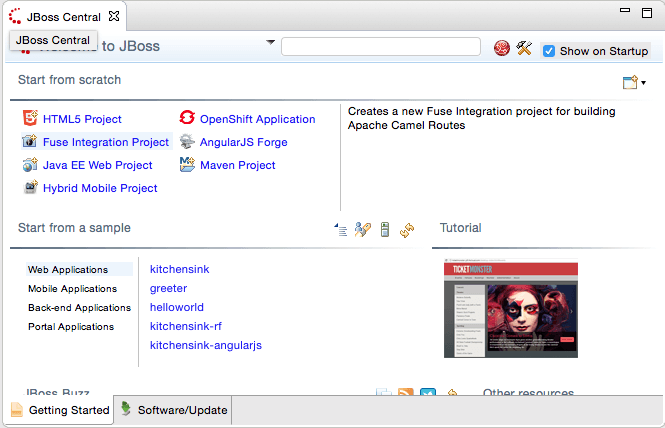The image size is (665, 428).
Task: Click the refresh samples arrows icon
Action: coord(407,230)
